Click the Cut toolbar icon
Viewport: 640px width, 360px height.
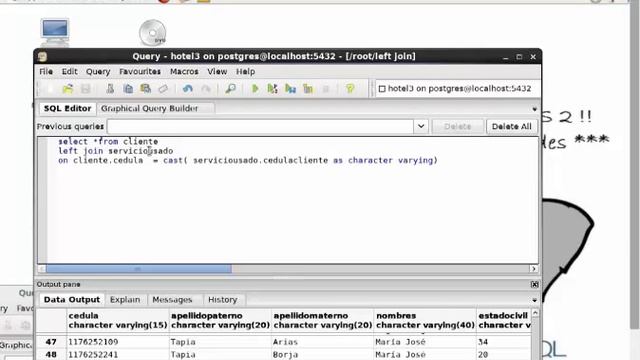coord(110,89)
